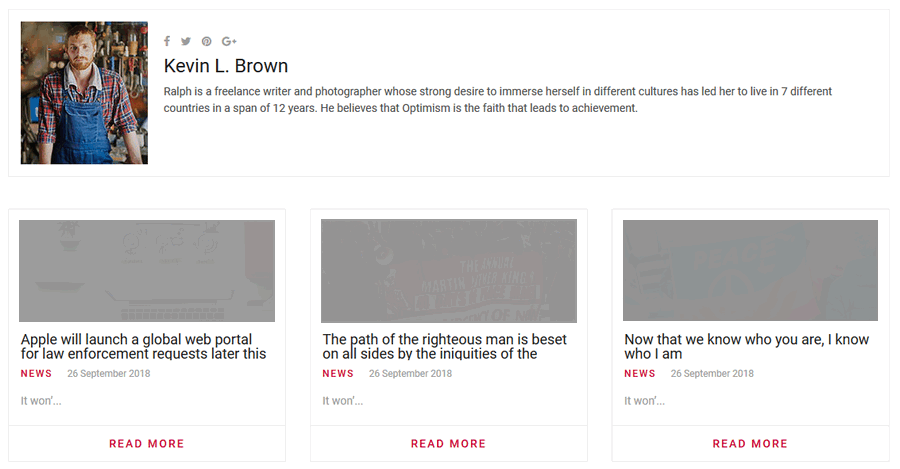Open the third article's blurred image

pyautogui.click(x=750, y=271)
